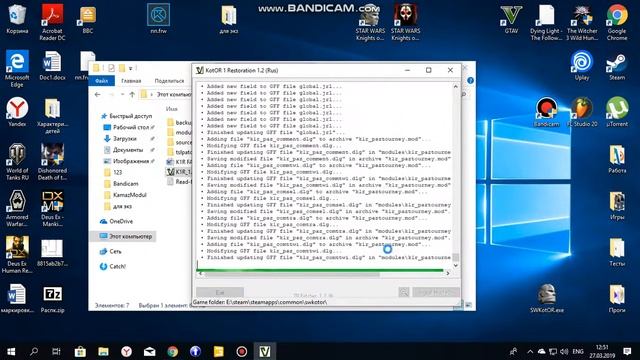This screenshot has height=360, width=640.
Task: Open GTAV desktop shortcut
Action: click(x=511, y=19)
